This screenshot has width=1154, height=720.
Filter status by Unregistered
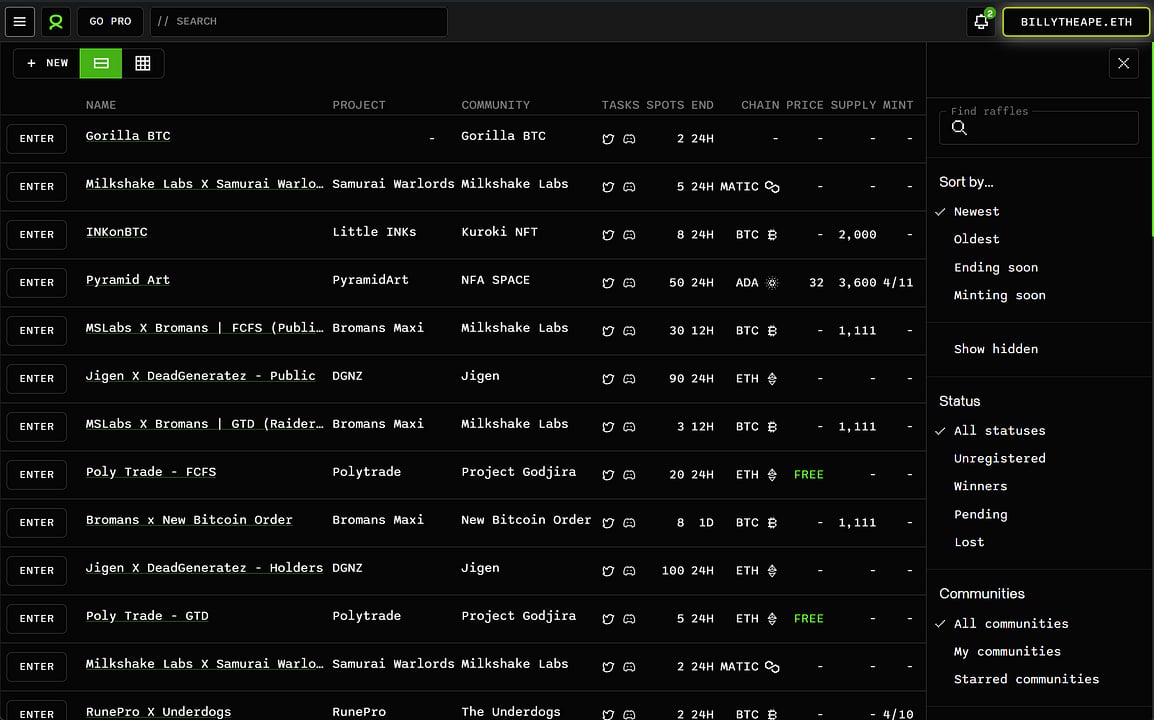tap(999, 459)
